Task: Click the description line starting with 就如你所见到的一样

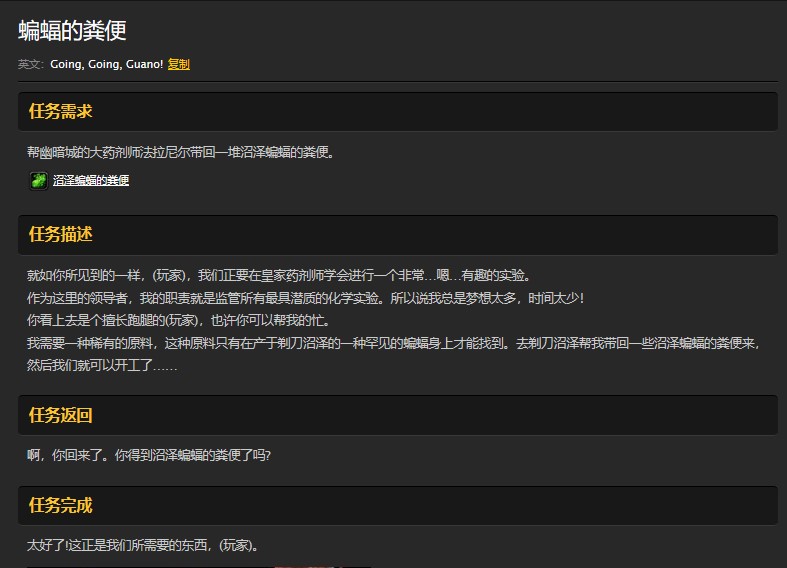Action: coord(280,276)
